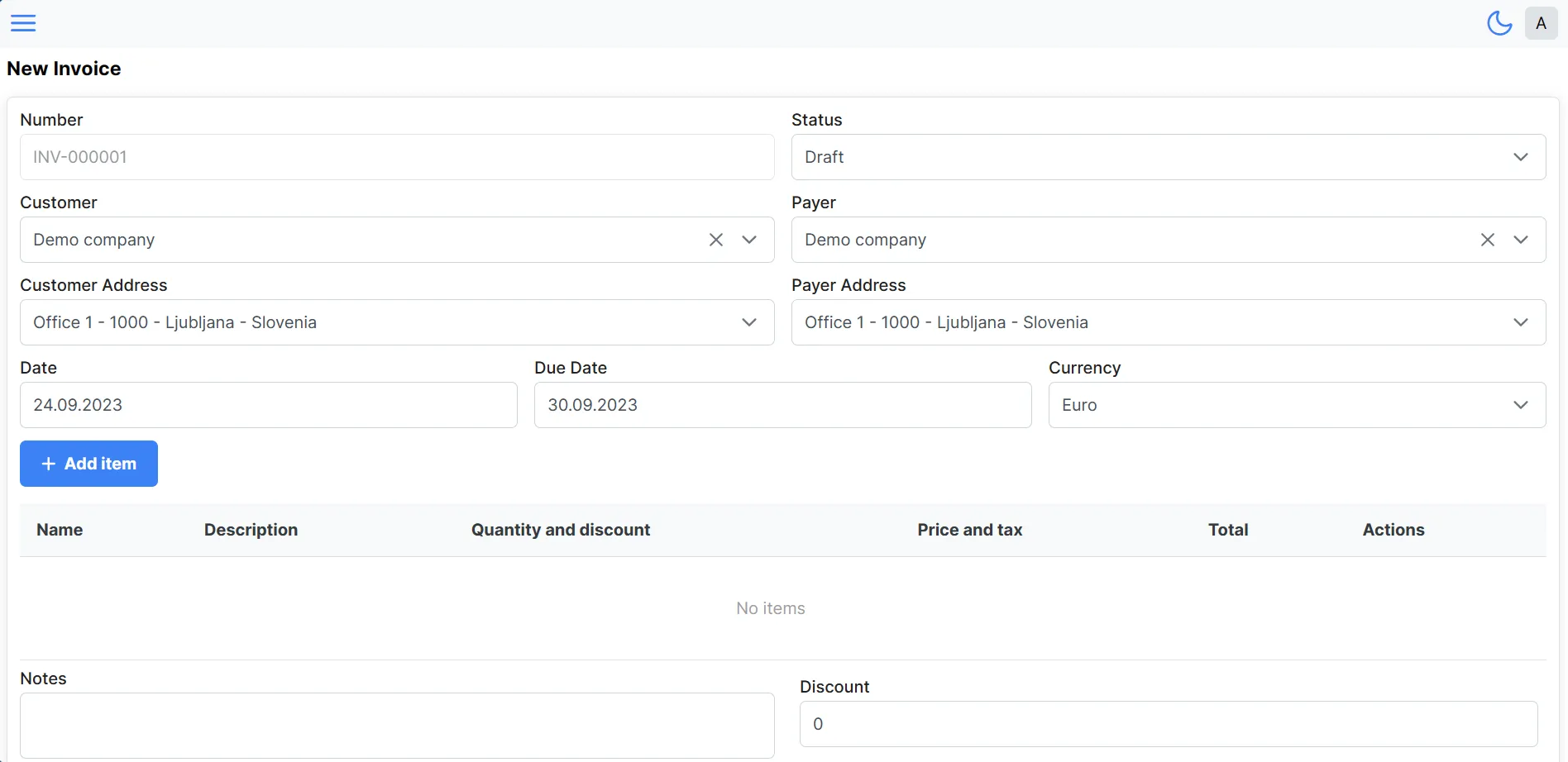Sort by the Total column header
1568x762 pixels.
(1228, 530)
